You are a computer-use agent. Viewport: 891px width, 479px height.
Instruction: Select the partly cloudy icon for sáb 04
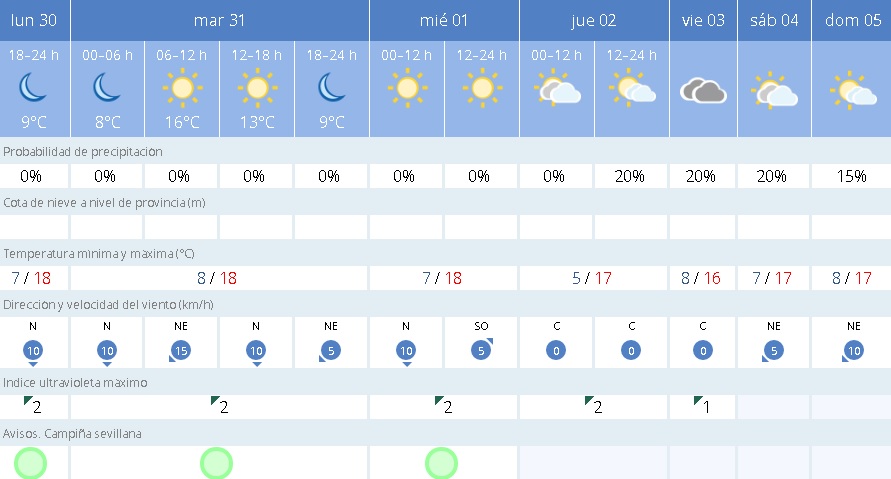(774, 92)
